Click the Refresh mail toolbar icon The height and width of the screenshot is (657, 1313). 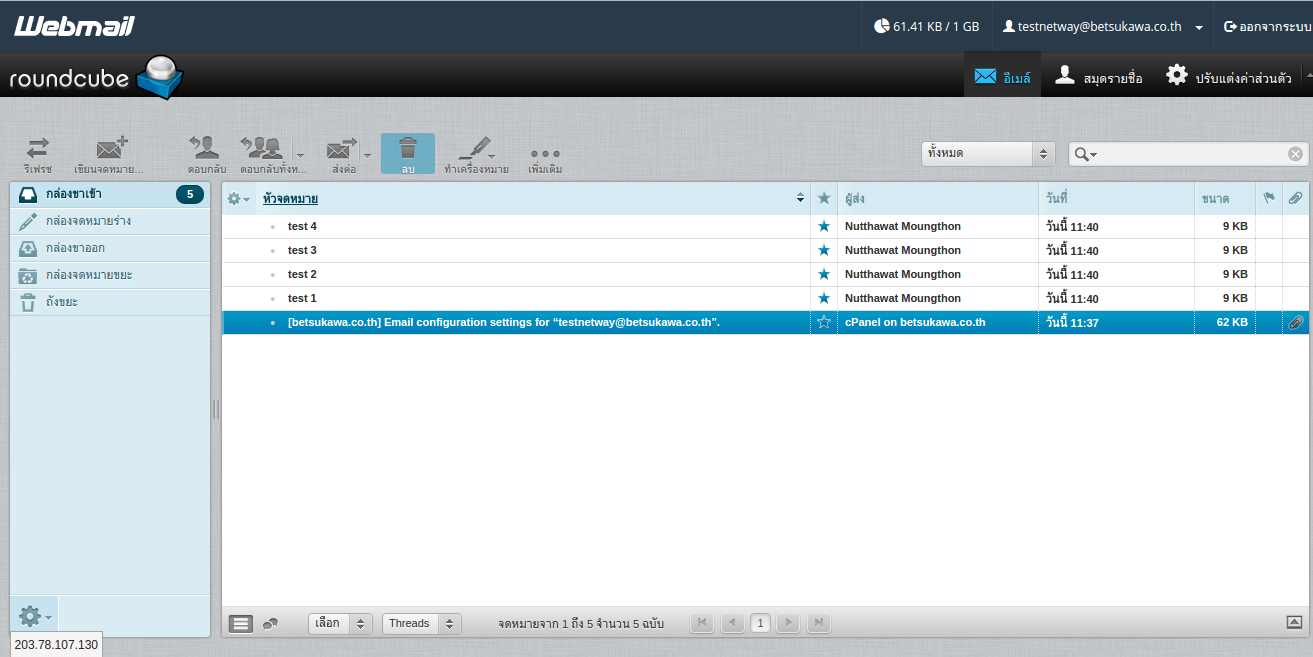pos(37,152)
